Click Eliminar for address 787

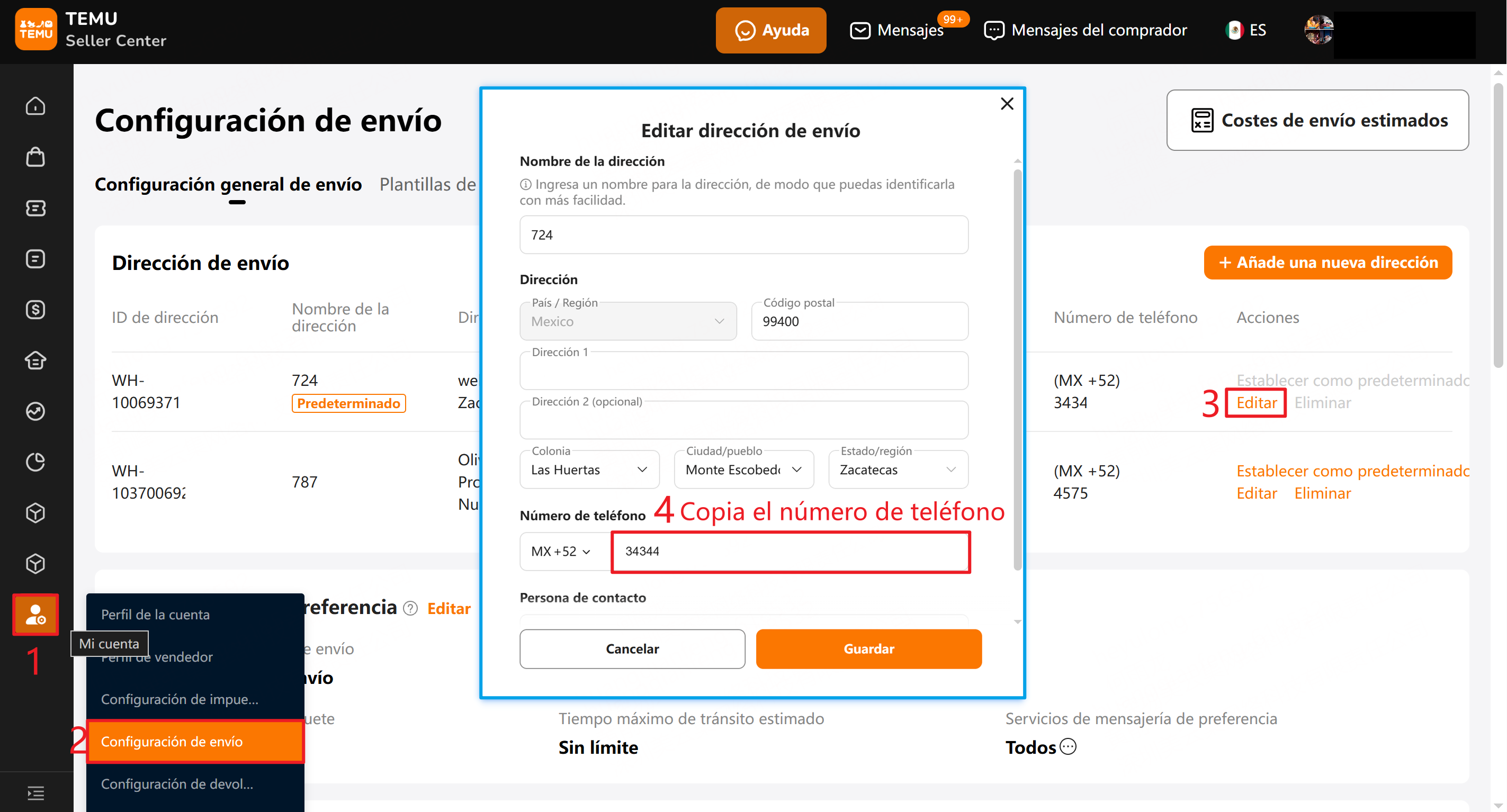1322,493
